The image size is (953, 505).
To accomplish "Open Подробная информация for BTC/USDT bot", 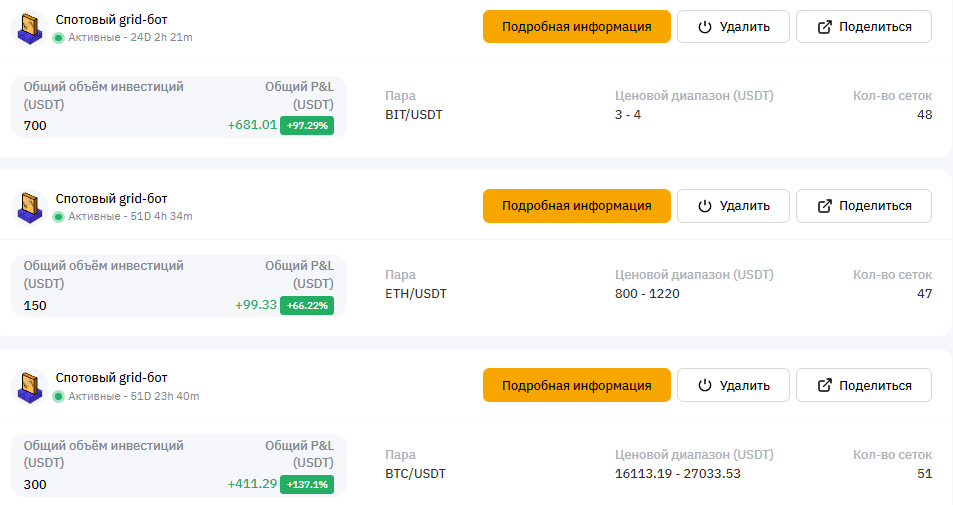I will (577, 385).
